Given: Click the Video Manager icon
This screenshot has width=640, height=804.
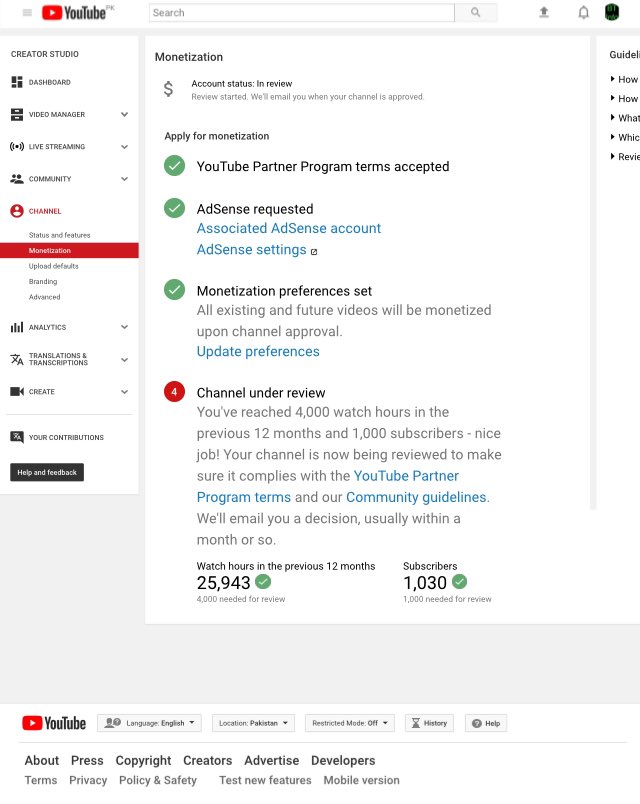Looking at the screenshot, I should [17, 114].
